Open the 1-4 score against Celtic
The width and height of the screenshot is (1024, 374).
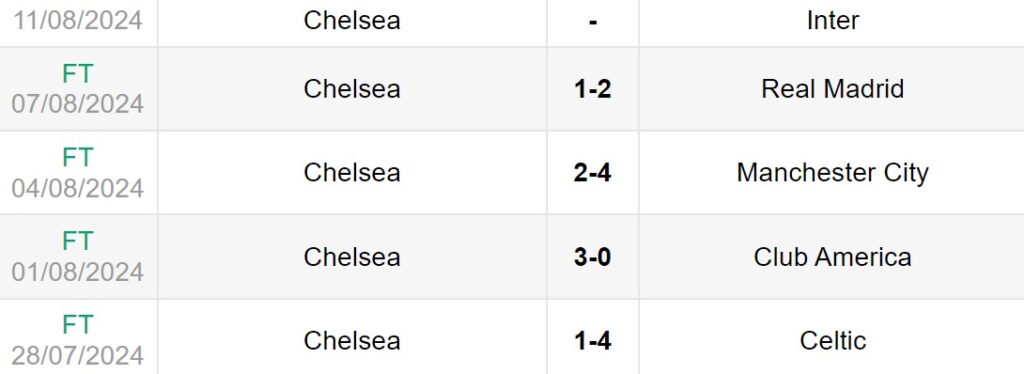point(592,340)
